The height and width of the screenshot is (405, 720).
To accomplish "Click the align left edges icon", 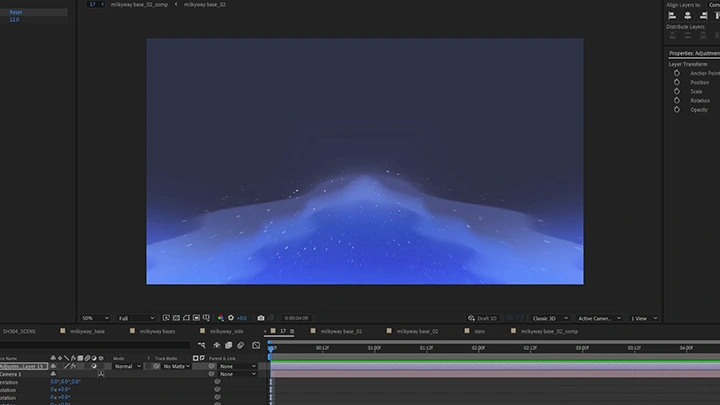I will pyautogui.click(x=672, y=16).
